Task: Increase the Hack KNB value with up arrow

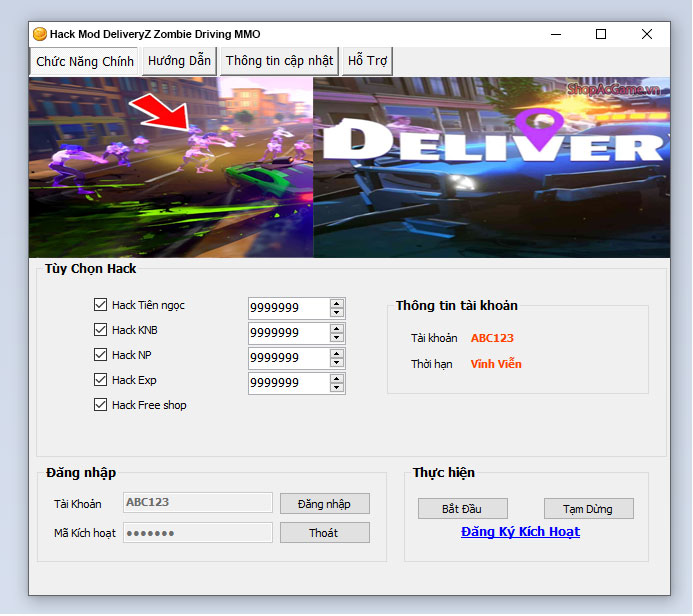Action: 336,329
